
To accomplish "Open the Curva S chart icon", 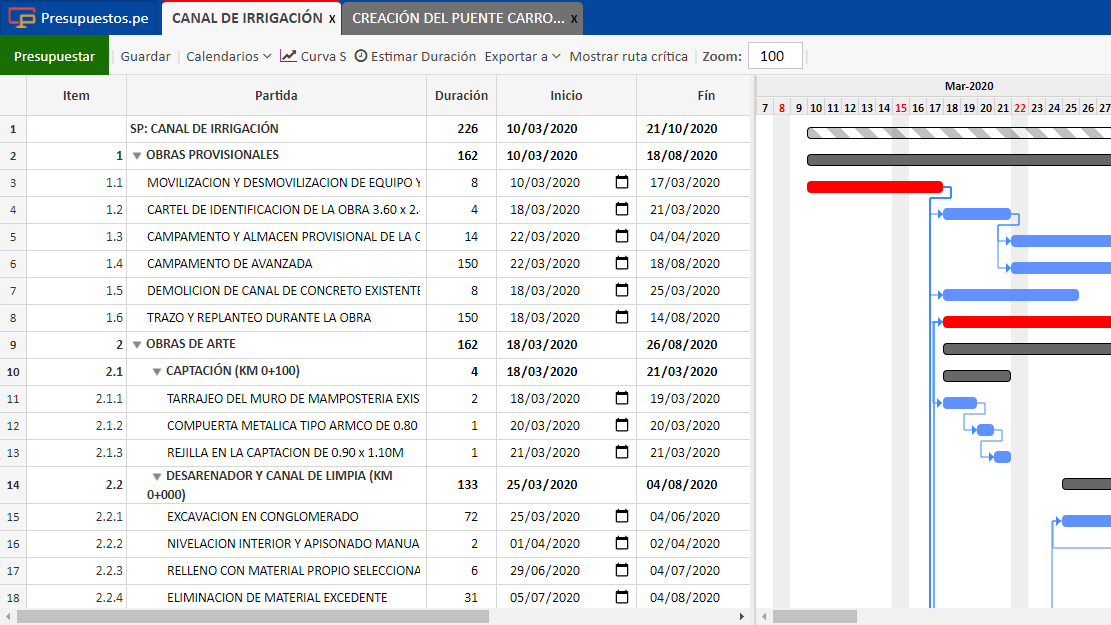I will pyautogui.click(x=288, y=56).
